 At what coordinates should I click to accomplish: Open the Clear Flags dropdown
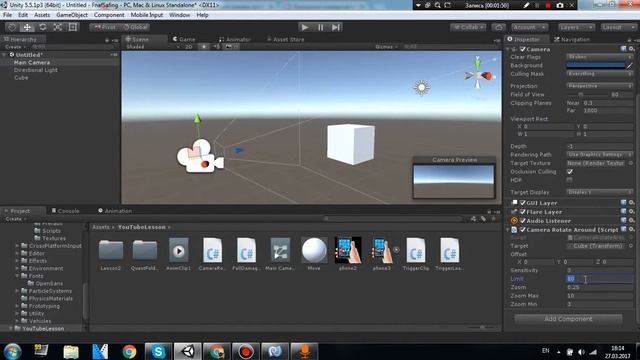pos(599,57)
